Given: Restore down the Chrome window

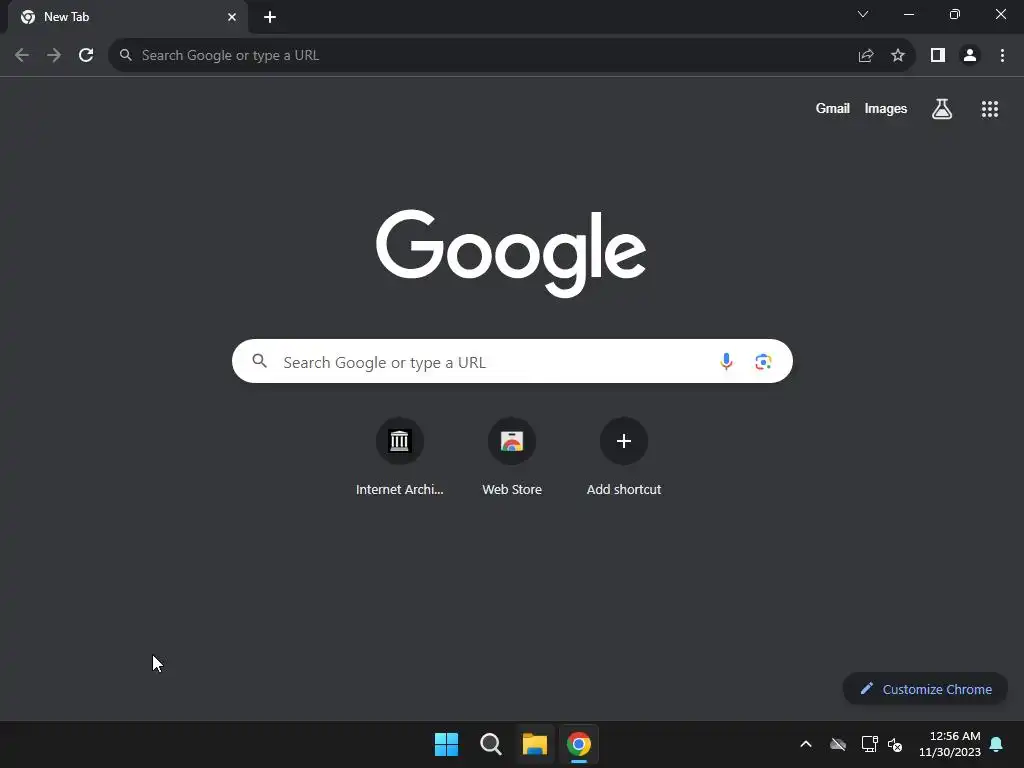Looking at the screenshot, I should pyautogui.click(x=955, y=14).
